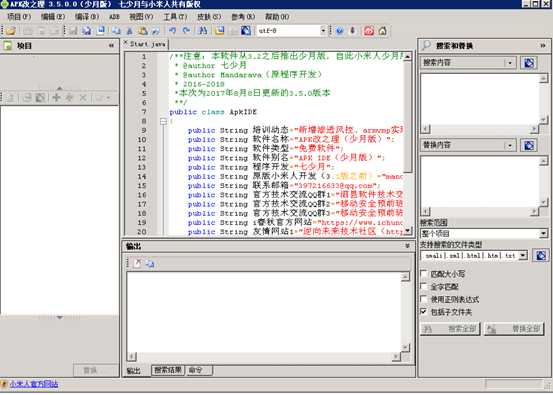Click the plus icon in project panel toolbar

[x=56, y=97]
